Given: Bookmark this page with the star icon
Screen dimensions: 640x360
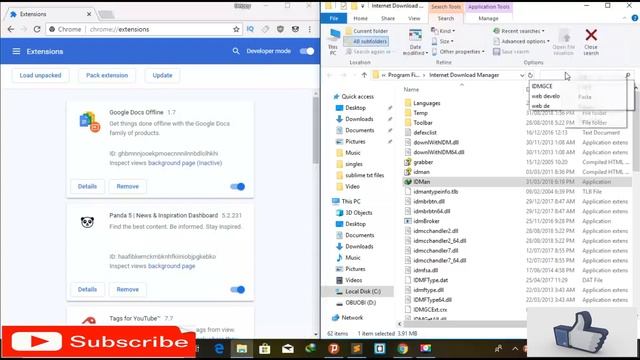Looking at the screenshot, I should pyautogui.click(x=236, y=29).
